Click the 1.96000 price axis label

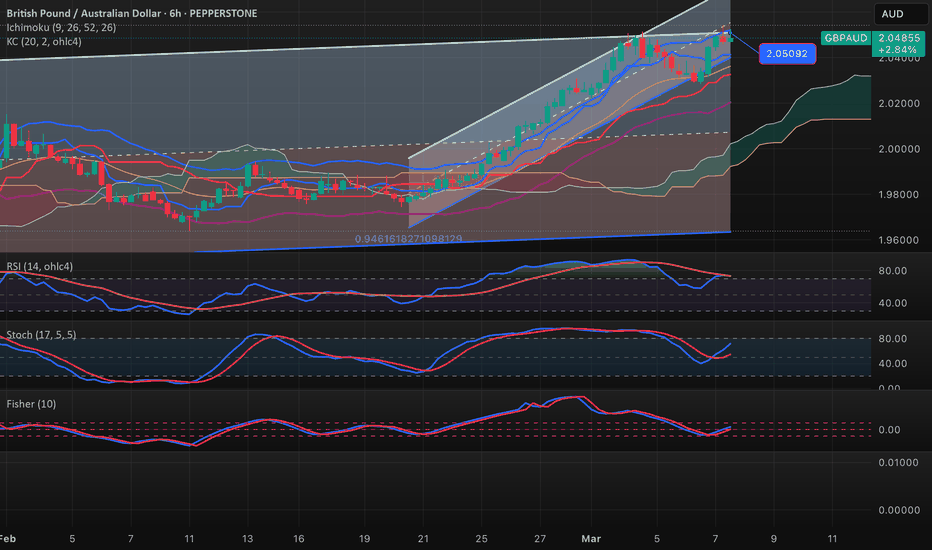[899, 240]
